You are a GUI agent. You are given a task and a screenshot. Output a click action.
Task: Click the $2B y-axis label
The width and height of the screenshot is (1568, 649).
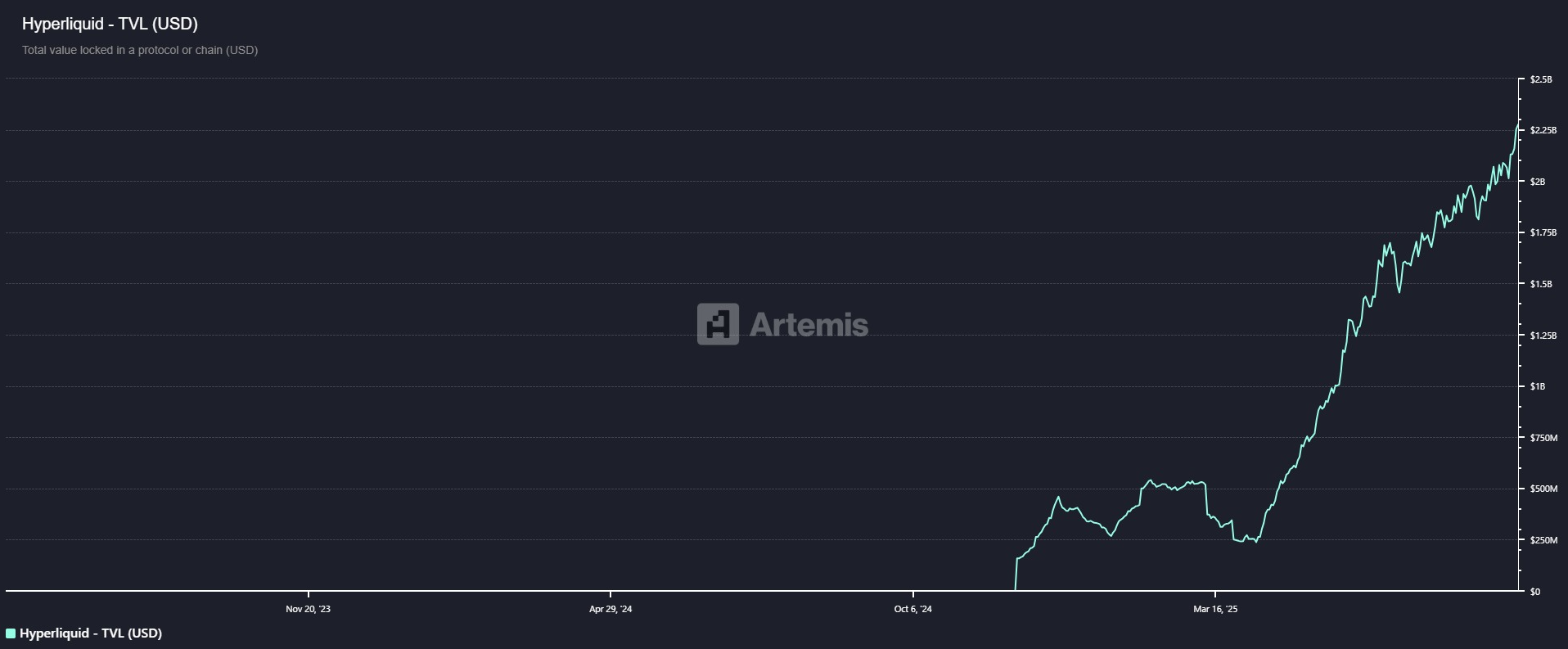pyautogui.click(x=1538, y=182)
